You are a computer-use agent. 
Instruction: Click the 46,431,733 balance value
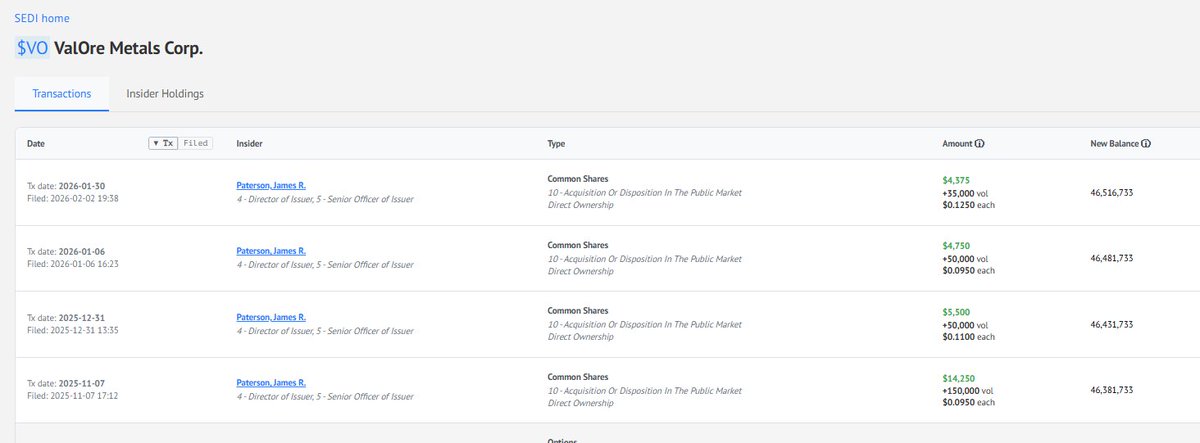tap(1111, 324)
